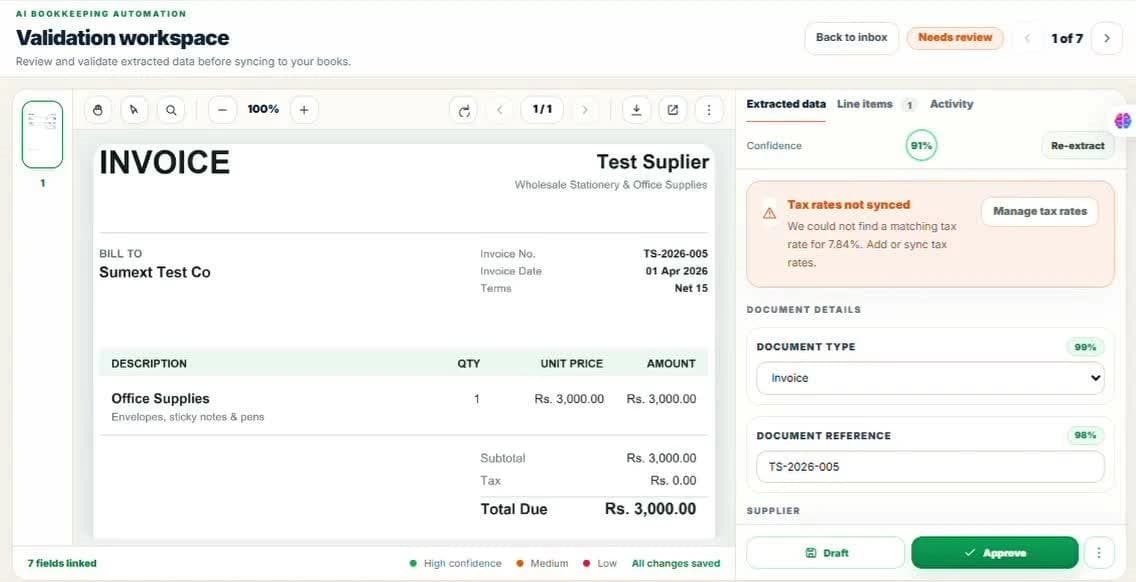Open more actions beside Approve

tap(1099, 553)
